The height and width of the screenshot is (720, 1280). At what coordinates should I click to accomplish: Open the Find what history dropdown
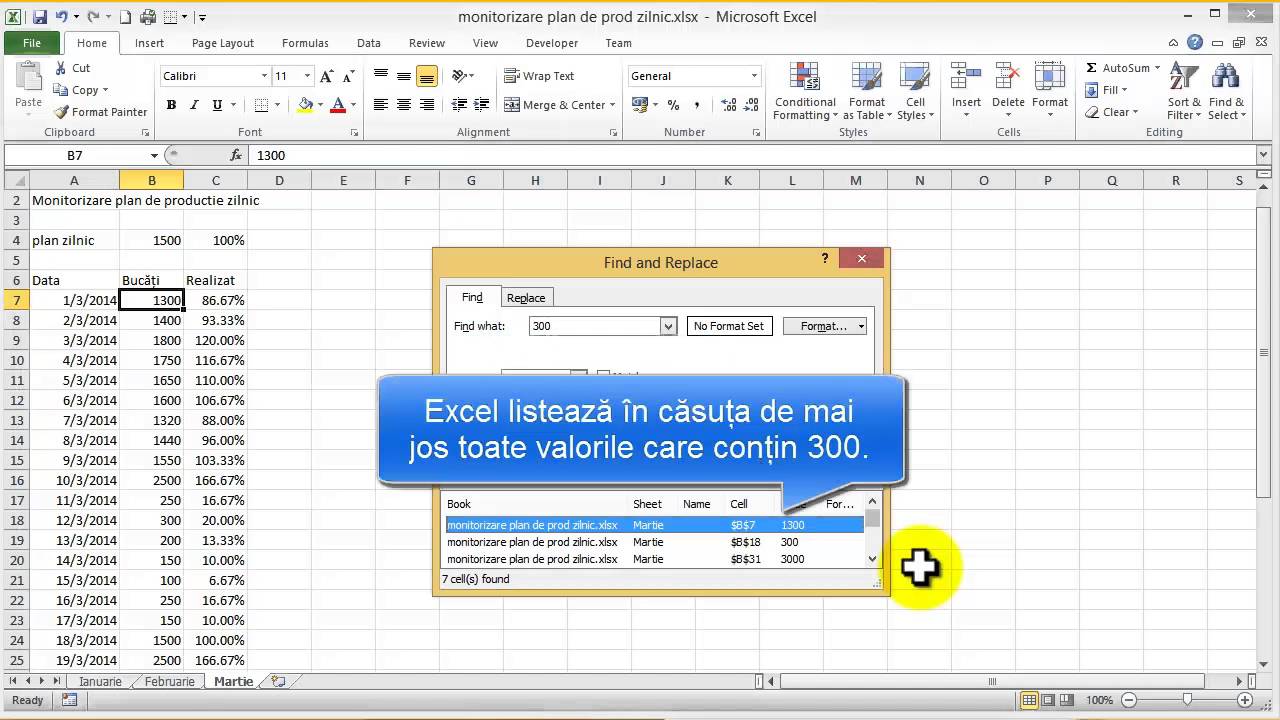(668, 326)
